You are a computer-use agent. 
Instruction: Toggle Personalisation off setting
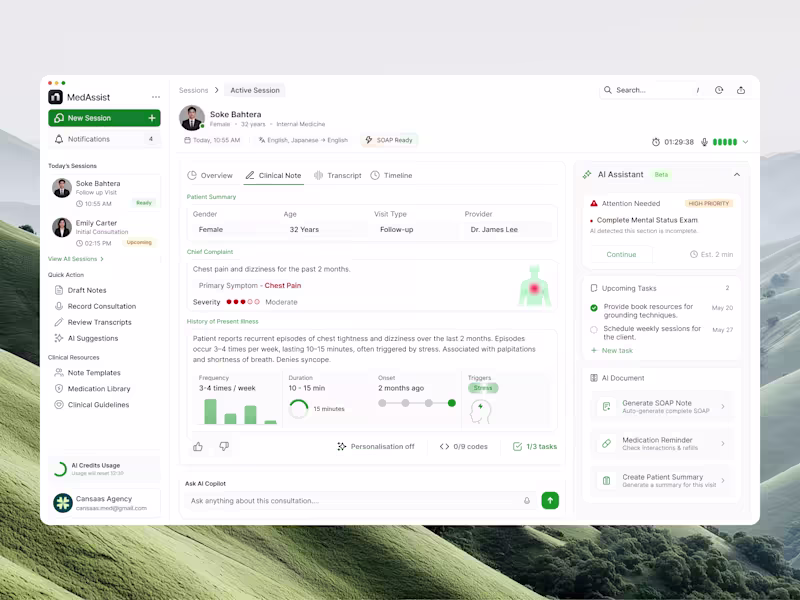pyautogui.click(x=376, y=446)
